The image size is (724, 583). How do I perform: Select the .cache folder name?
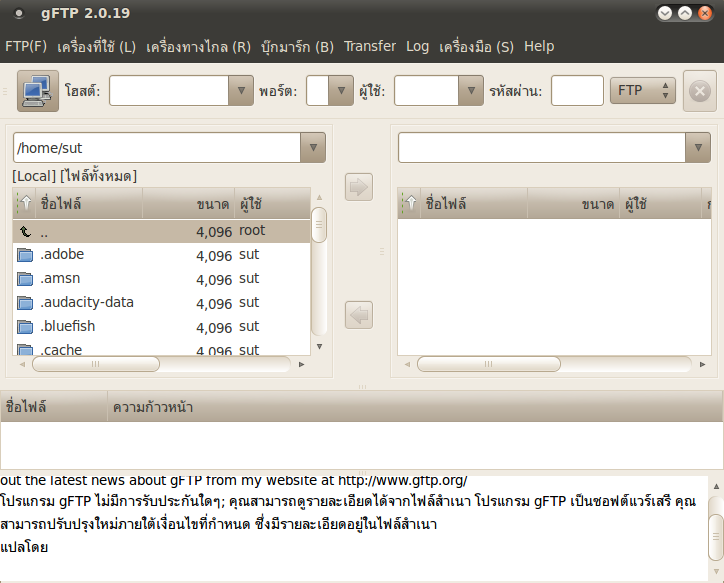point(61,350)
